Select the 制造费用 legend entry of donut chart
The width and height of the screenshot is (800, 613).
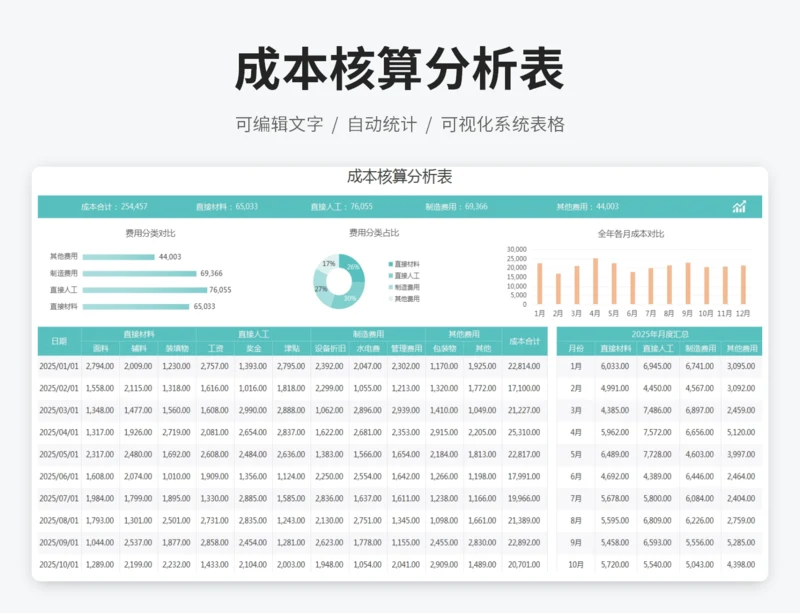[404, 287]
